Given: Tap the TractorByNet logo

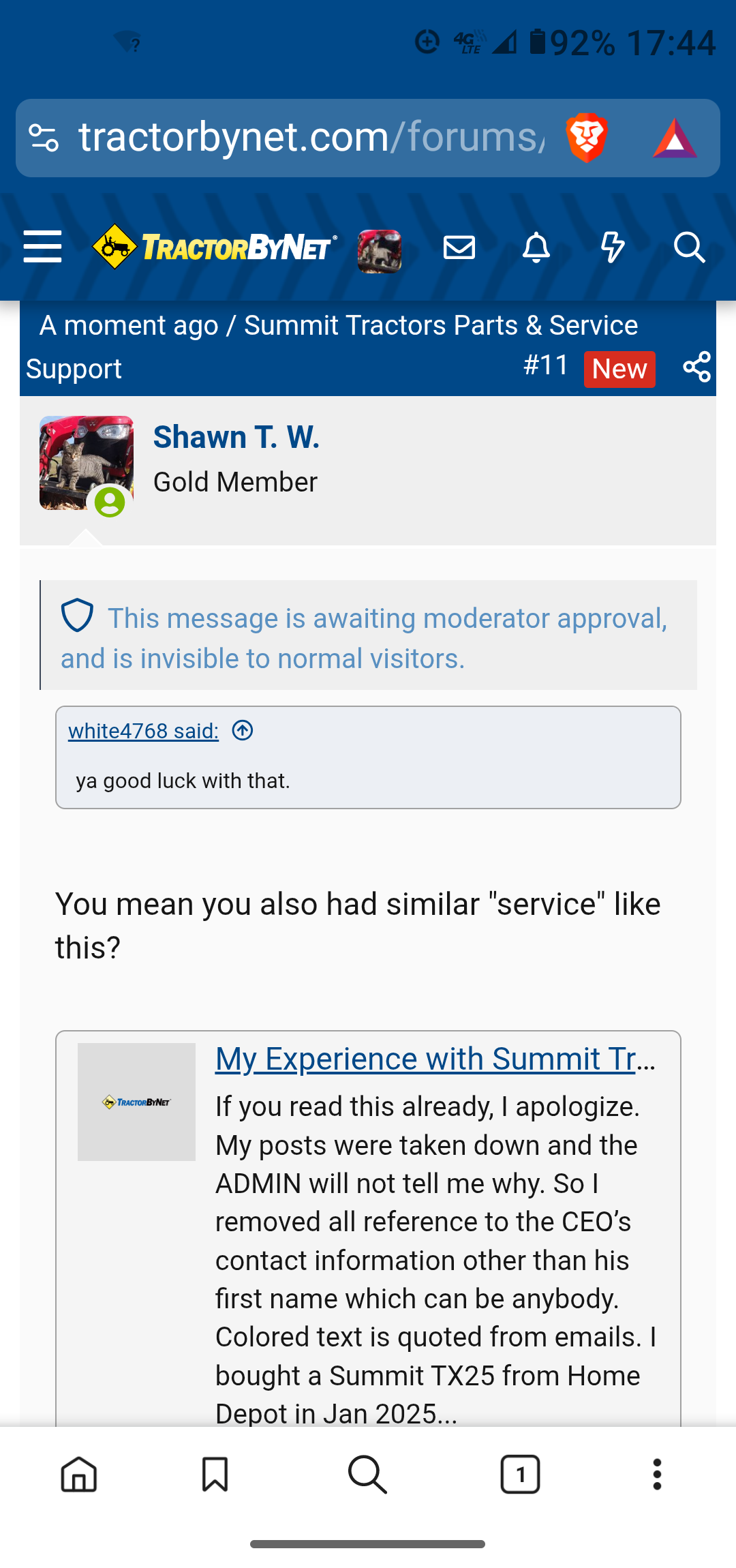Looking at the screenshot, I should click(215, 247).
